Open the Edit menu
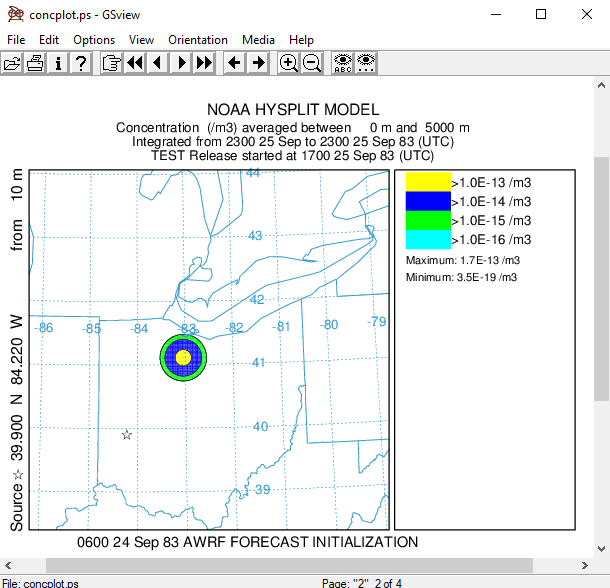The width and height of the screenshot is (610, 588). coord(49,40)
